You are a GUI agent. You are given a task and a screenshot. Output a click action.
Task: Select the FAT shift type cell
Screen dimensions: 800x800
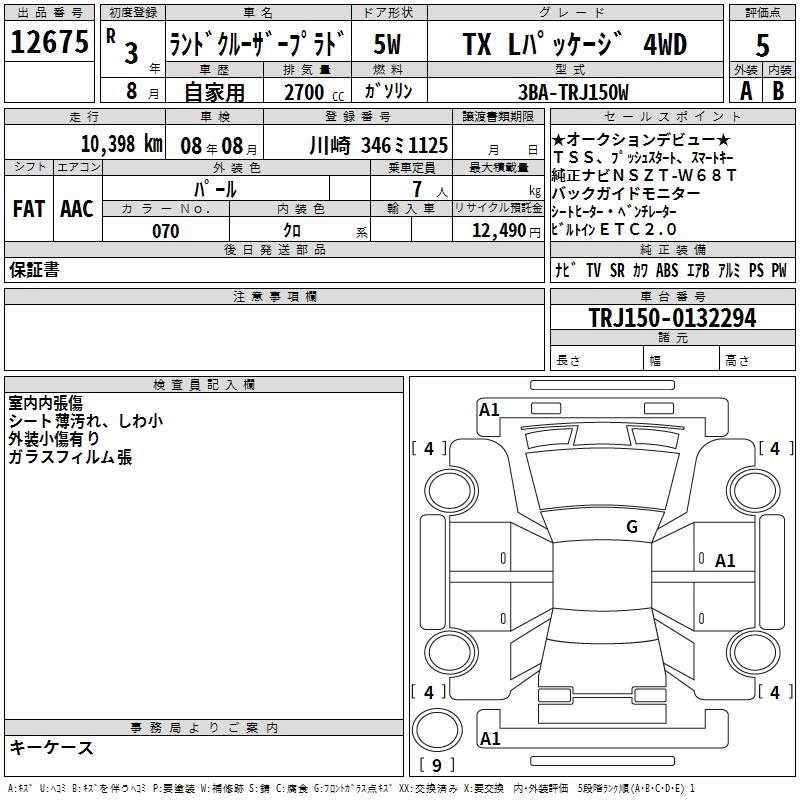[x=28, y=208]
